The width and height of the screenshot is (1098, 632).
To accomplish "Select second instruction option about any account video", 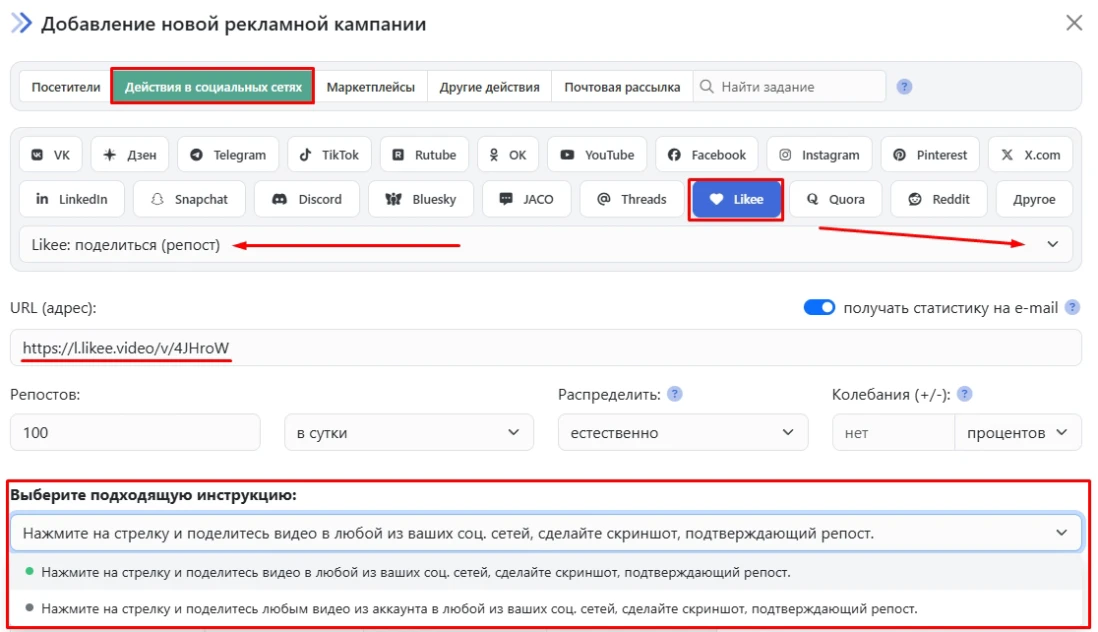I will point(479,608).
